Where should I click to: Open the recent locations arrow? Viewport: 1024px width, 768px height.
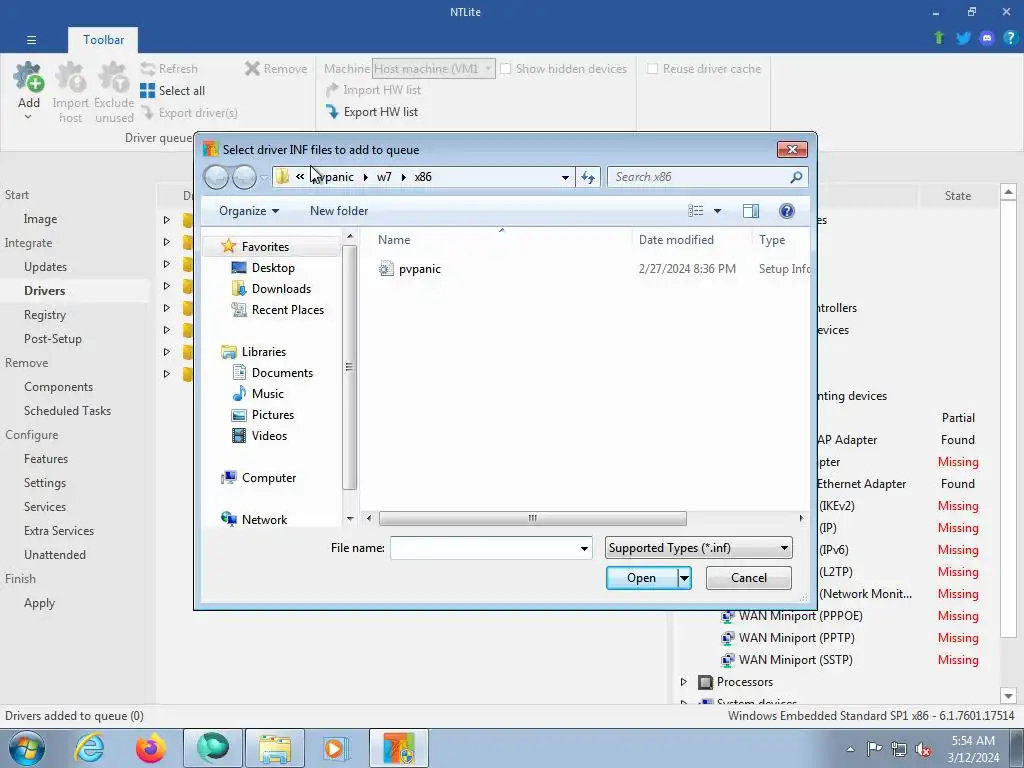point(264,177)
